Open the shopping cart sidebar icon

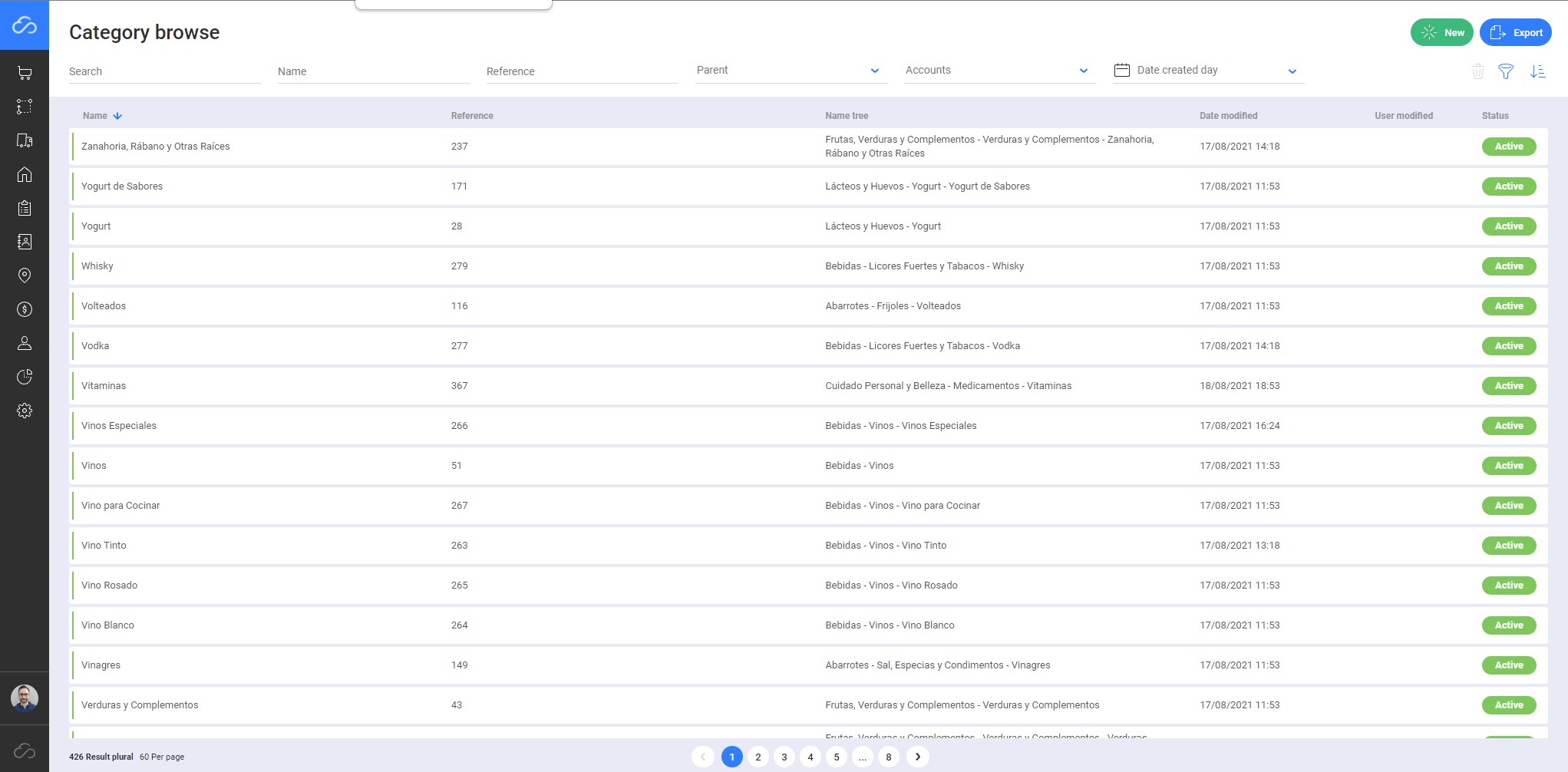(x=25, y=73)
